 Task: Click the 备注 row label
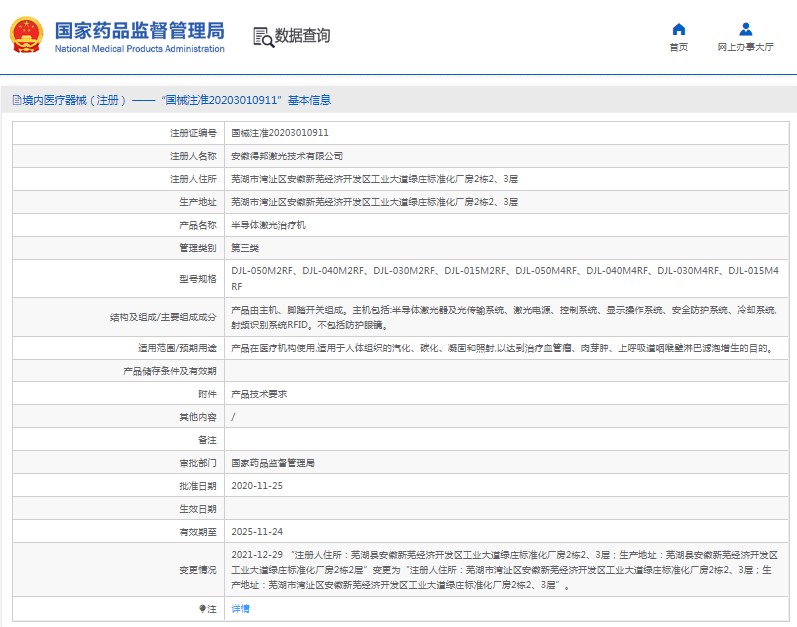point(207,440)
